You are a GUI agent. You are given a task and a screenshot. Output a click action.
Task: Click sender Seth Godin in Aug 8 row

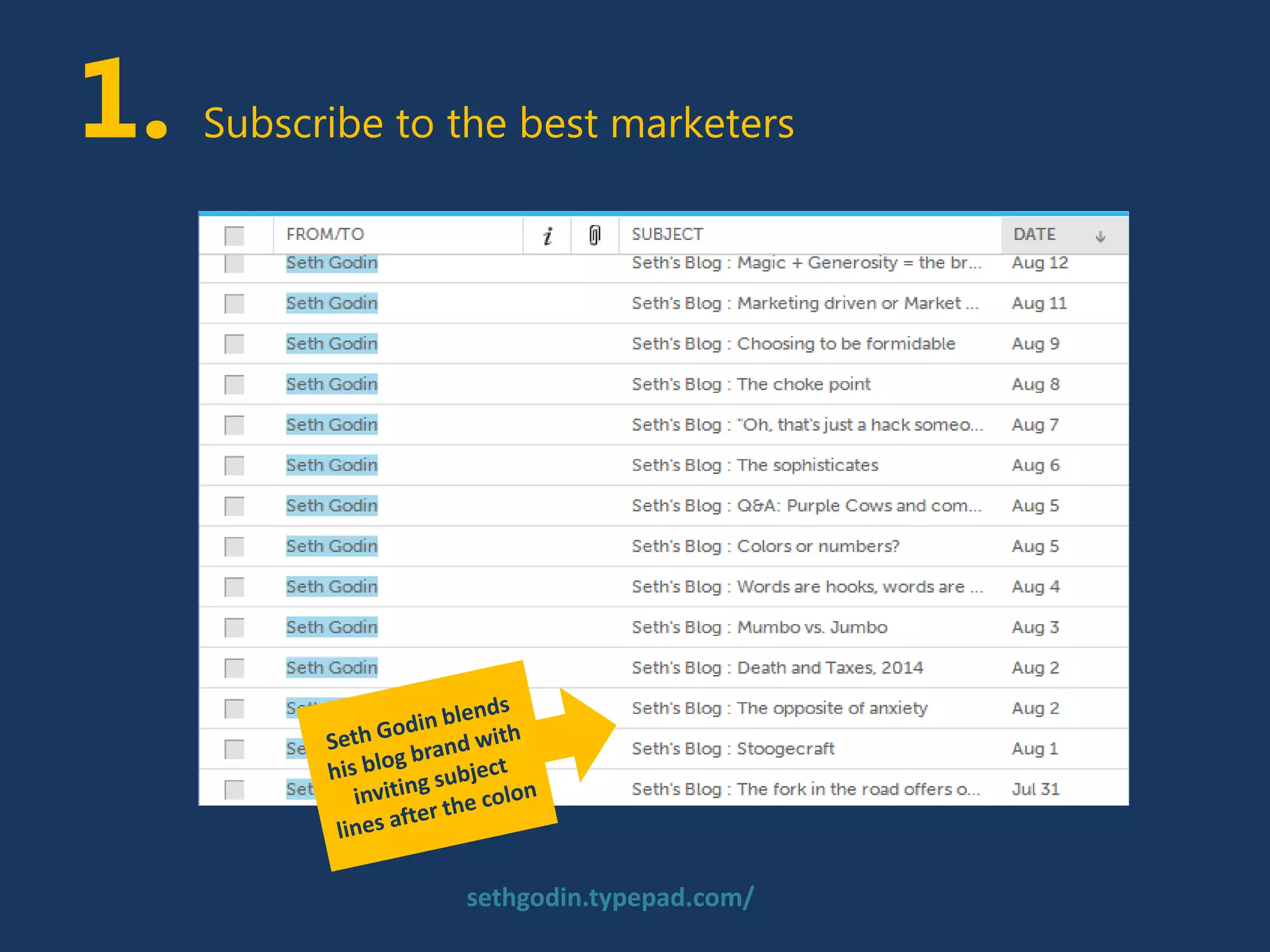click(x=332, y=384)
